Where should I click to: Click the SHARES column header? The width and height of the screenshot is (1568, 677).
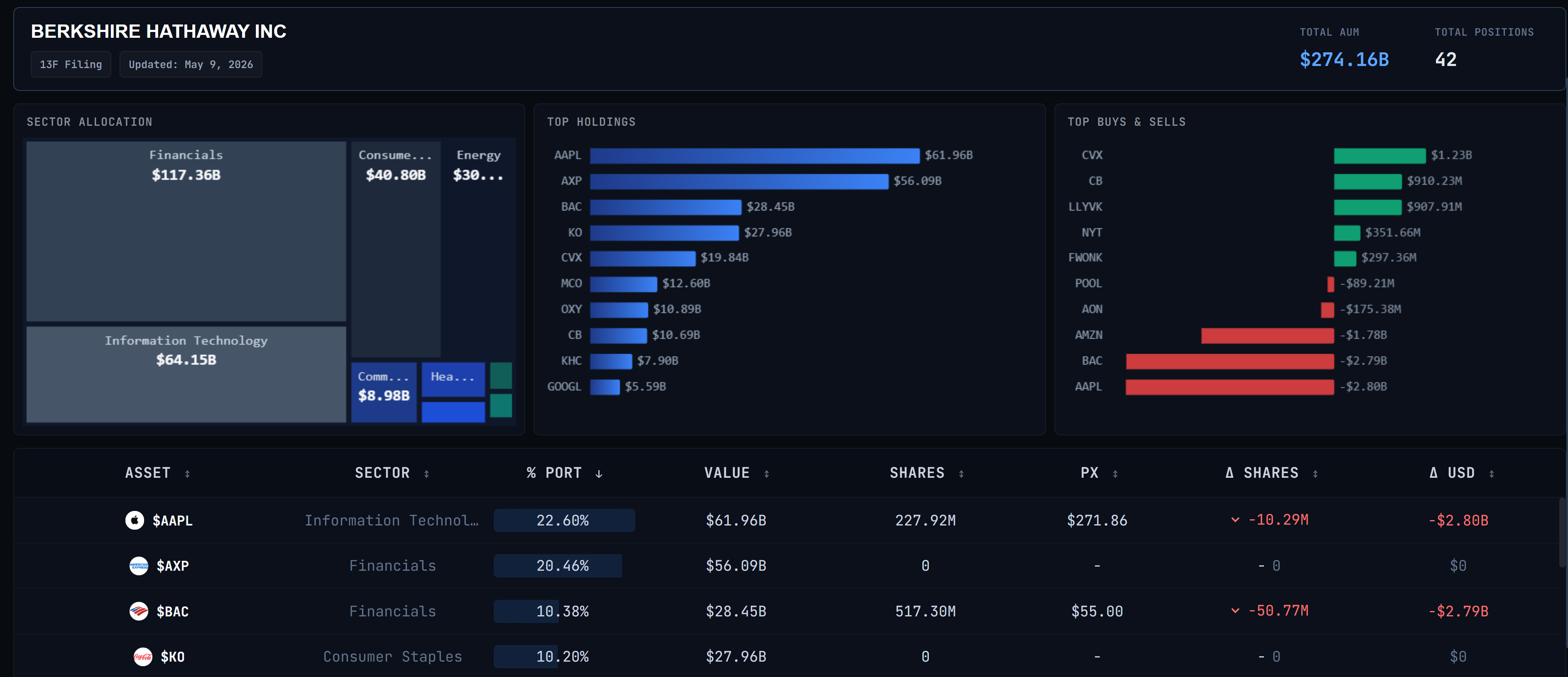(917, 473)
